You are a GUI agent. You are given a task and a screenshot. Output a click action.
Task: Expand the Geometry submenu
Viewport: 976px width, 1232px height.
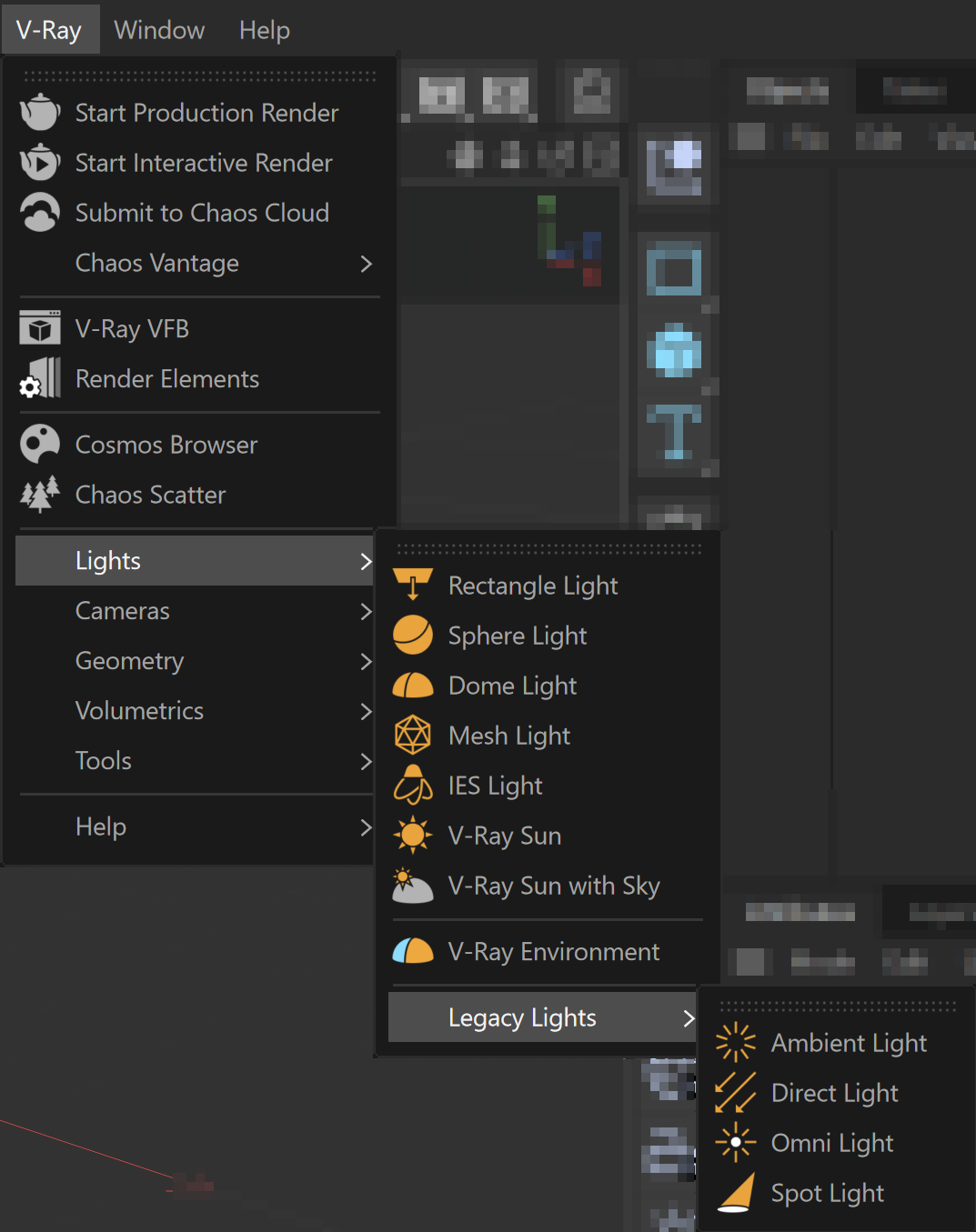196,661
